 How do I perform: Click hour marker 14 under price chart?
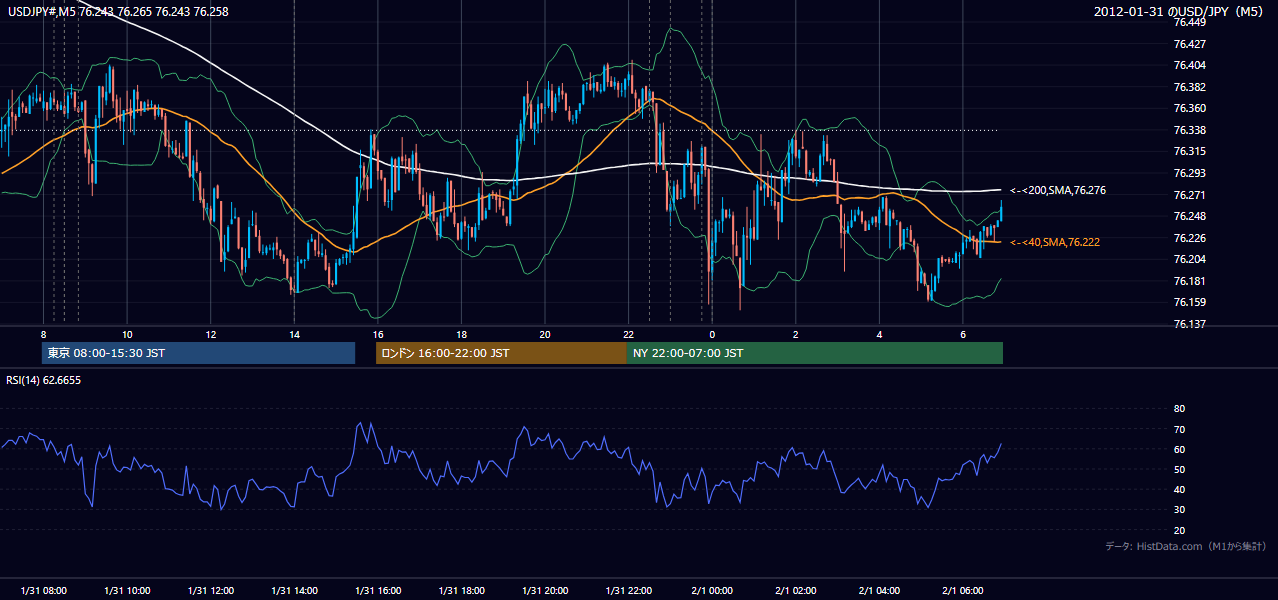[294, 334]
